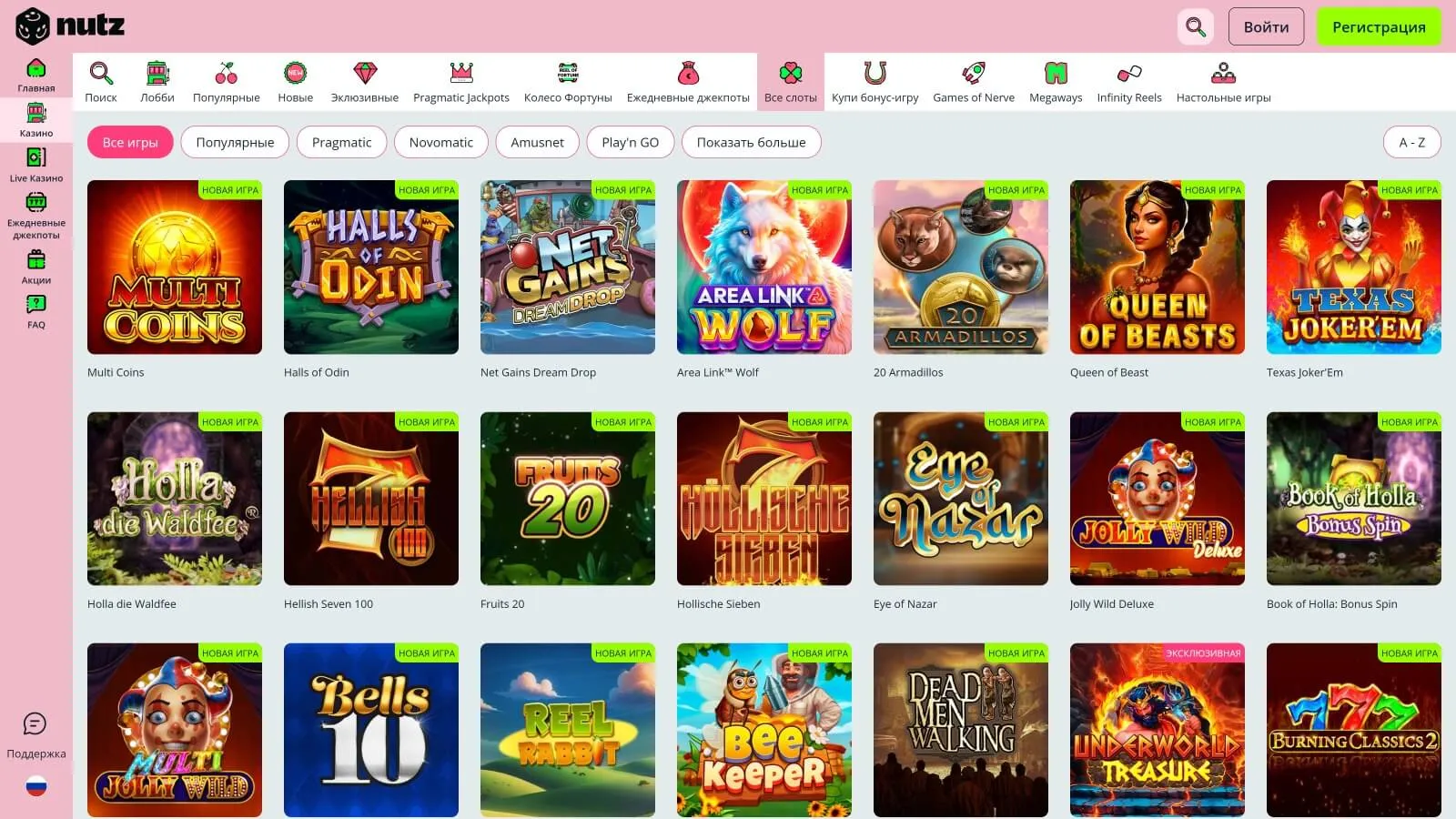Open the Акции gift icon
1456x819 pixels.
pos(36,259)
